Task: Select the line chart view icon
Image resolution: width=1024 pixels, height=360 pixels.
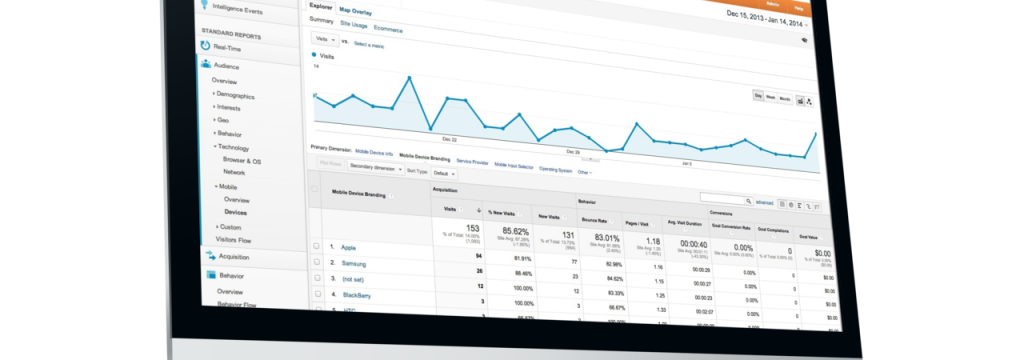Action: coord(800,101)
